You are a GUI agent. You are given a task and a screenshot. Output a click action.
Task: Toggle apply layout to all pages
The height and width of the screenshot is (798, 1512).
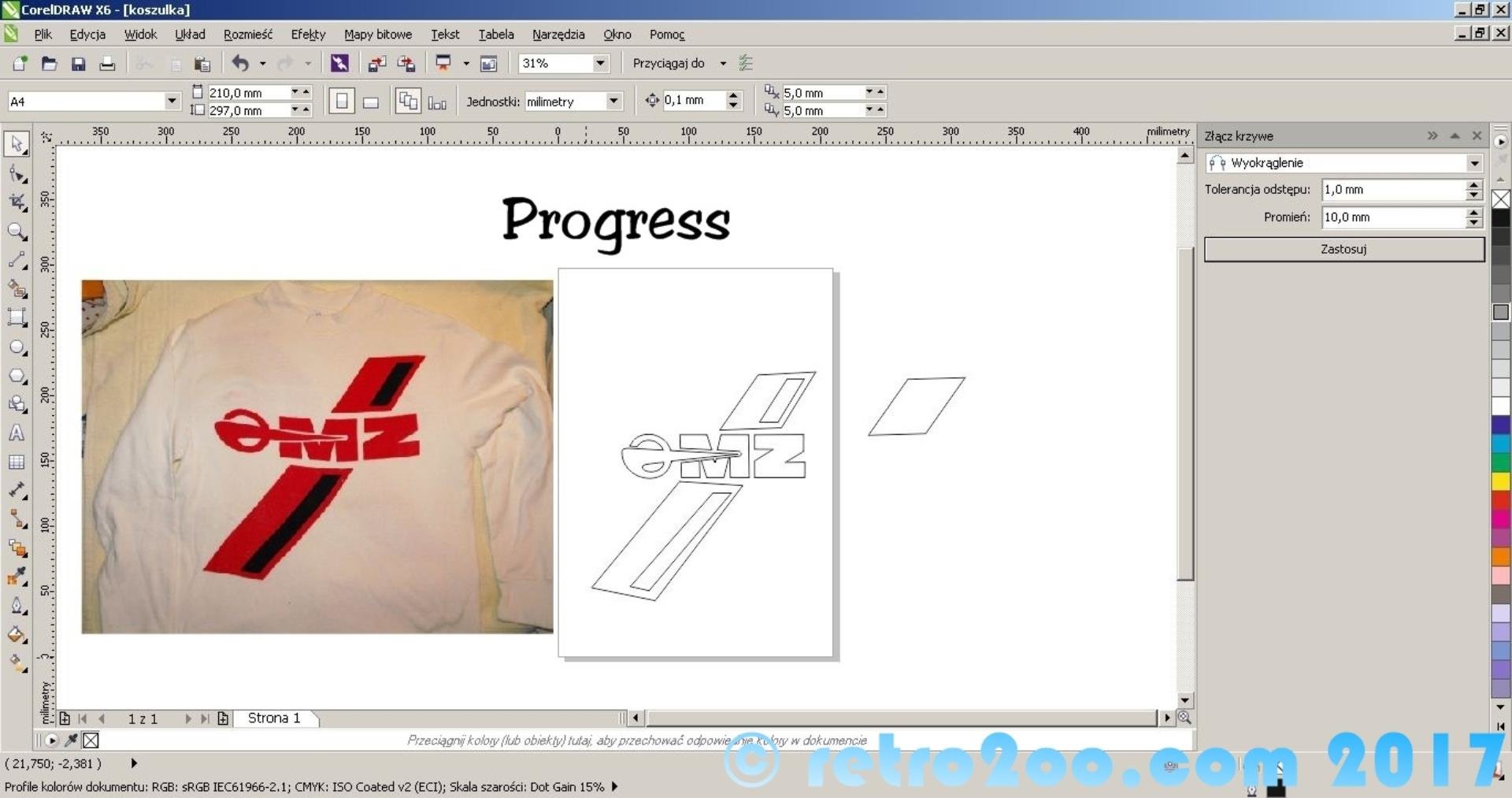click(x=407, y=102)
